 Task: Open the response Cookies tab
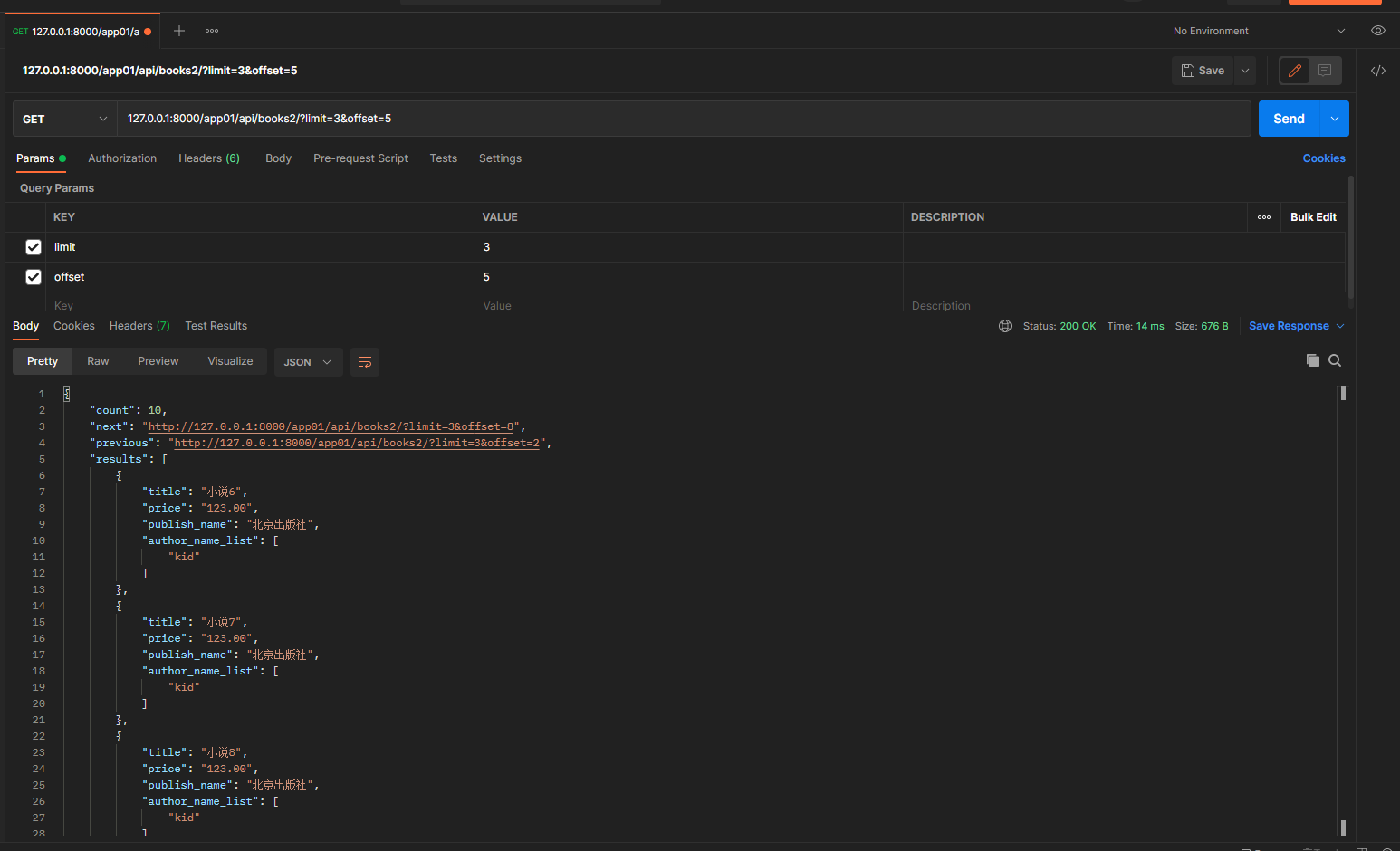74,326
